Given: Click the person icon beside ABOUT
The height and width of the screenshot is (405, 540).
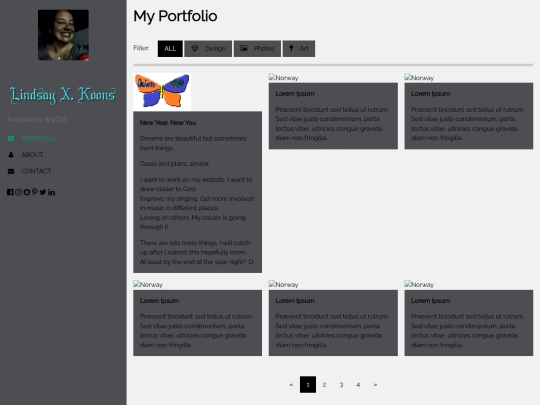Looking at the screenshot, I should pos(11,155).
